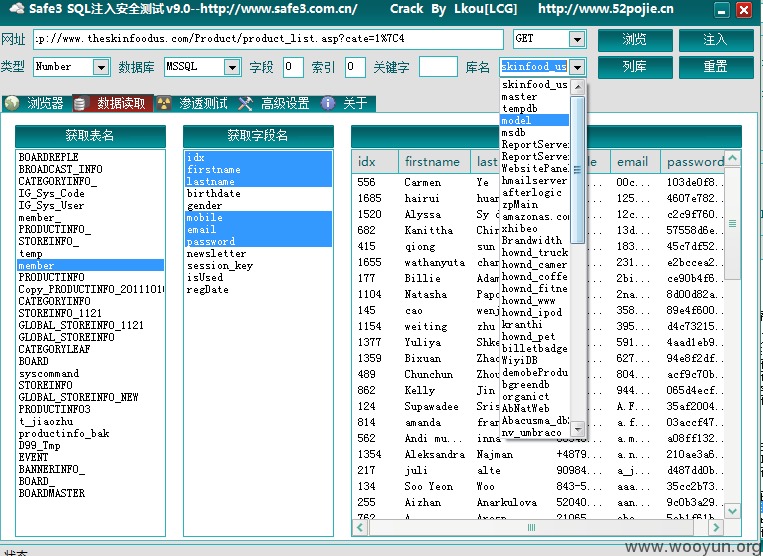Screen dimensions: 763x556
Task: Click the database icon on the 数据读取 tab
Action: tap(80, 103)
